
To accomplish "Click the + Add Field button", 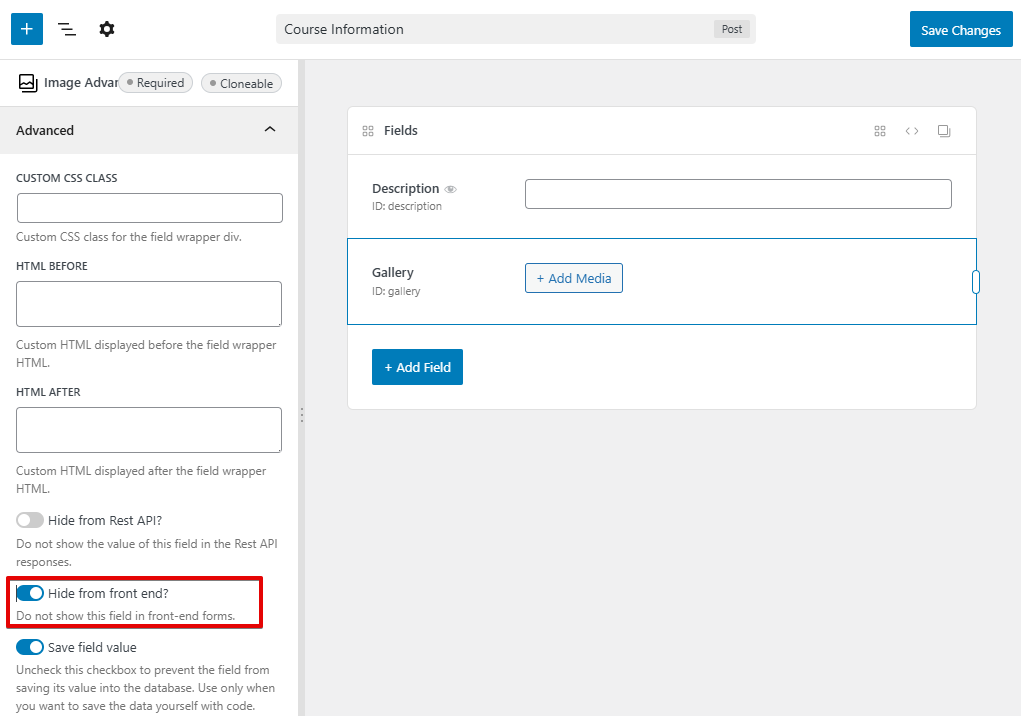I will (417, 367).
